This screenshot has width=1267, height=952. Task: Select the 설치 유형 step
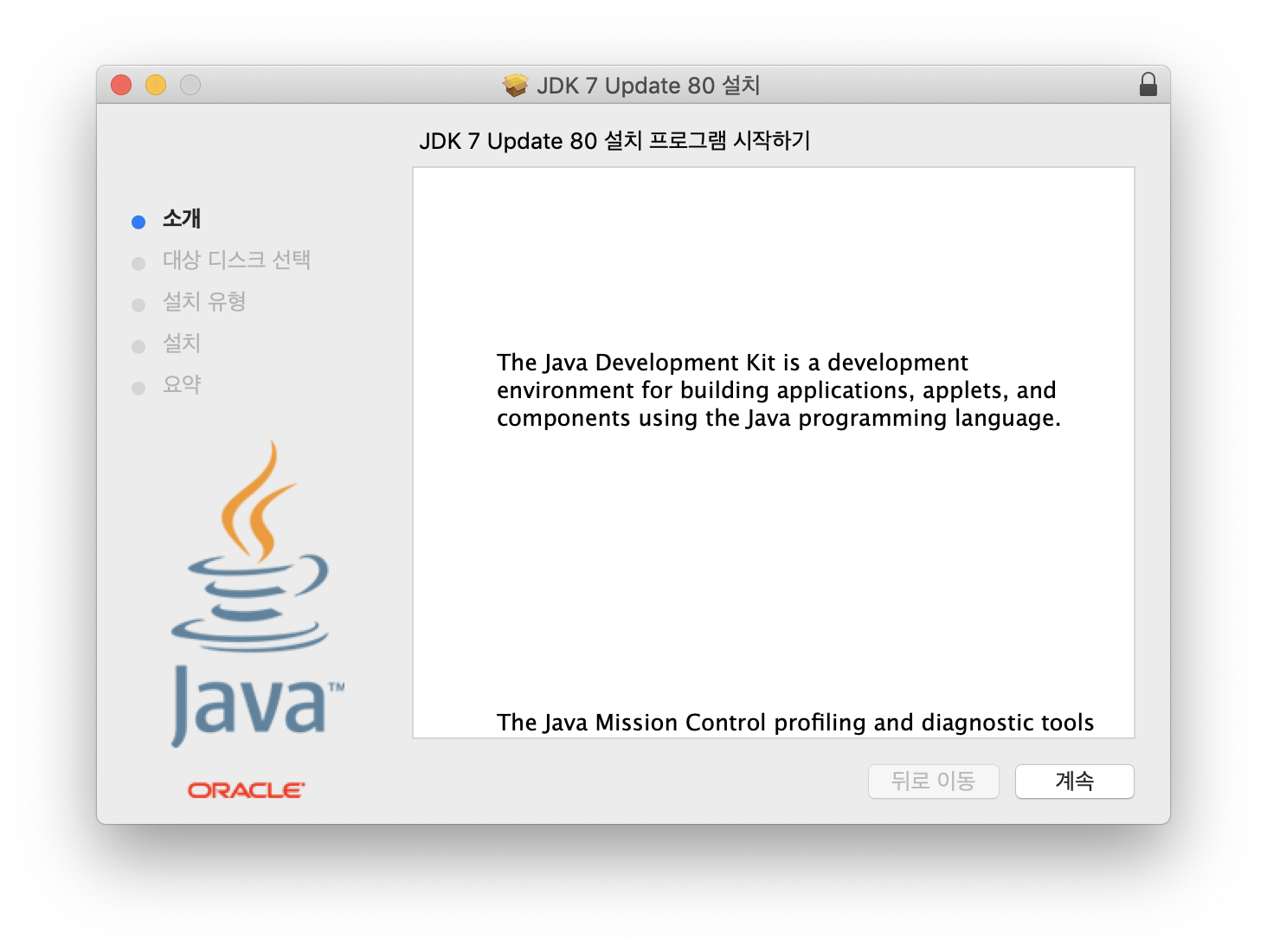tap(204, 302)
